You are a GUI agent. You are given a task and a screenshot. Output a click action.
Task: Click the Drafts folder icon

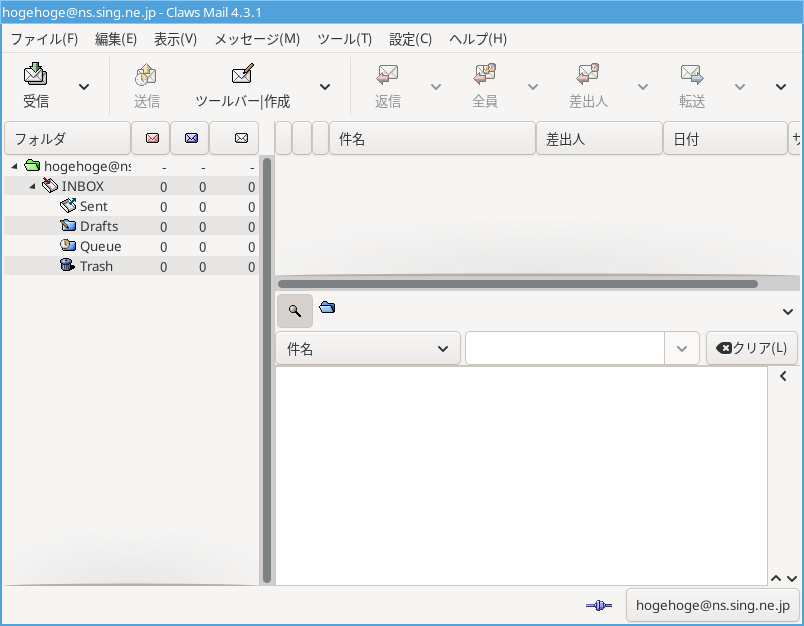(x=68, y=226)
